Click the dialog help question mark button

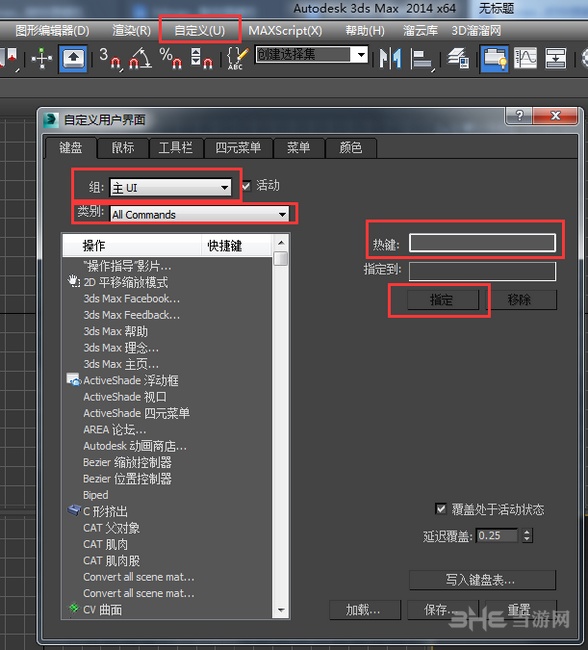tap(519, 115)
